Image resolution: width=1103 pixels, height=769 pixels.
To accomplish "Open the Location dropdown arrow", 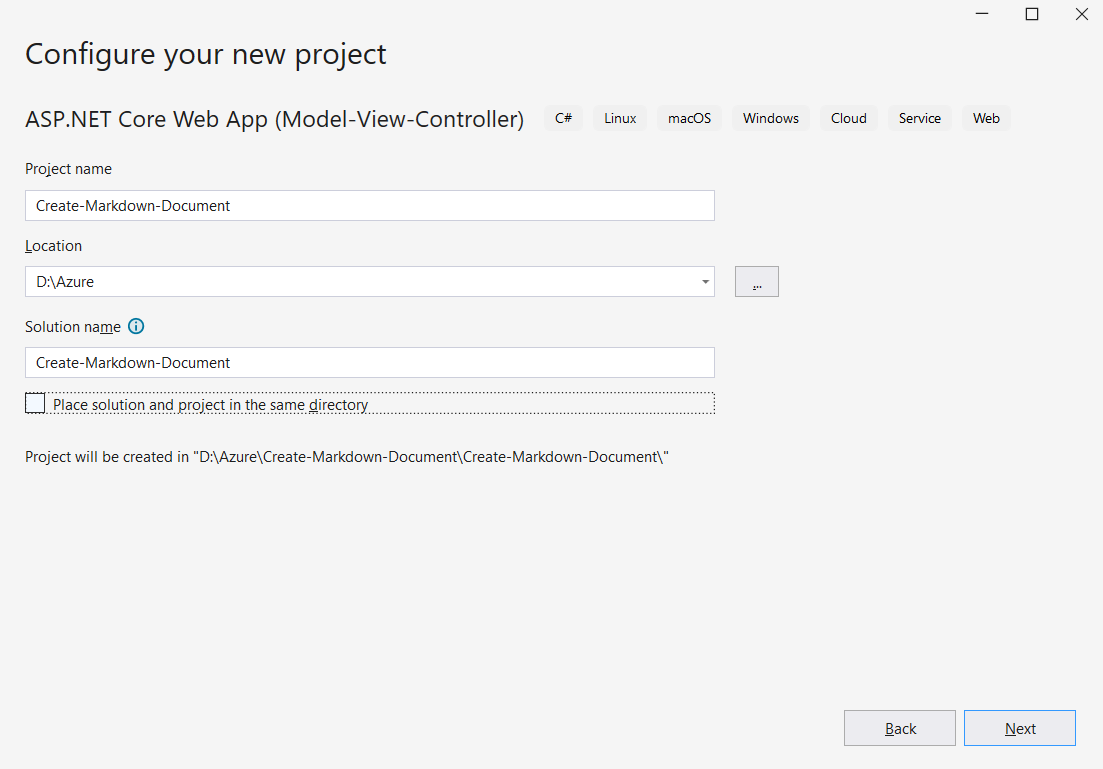I will pos(705,282).
